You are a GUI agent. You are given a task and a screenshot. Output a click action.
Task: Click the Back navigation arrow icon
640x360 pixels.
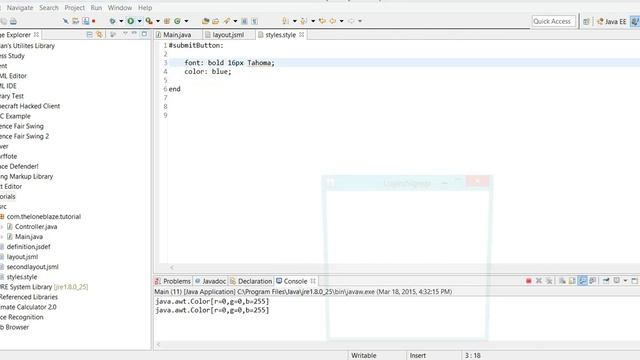[333, 21]
